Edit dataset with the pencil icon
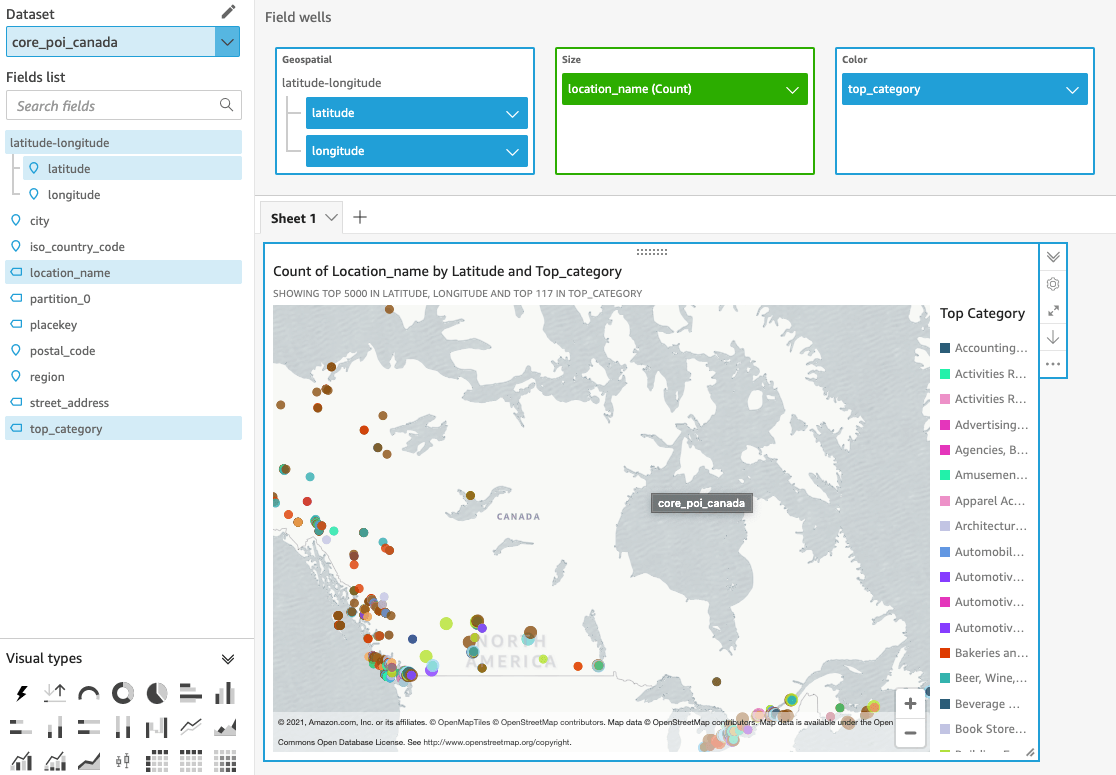This screenshot has width=1116, height=775. coord(228,11)
